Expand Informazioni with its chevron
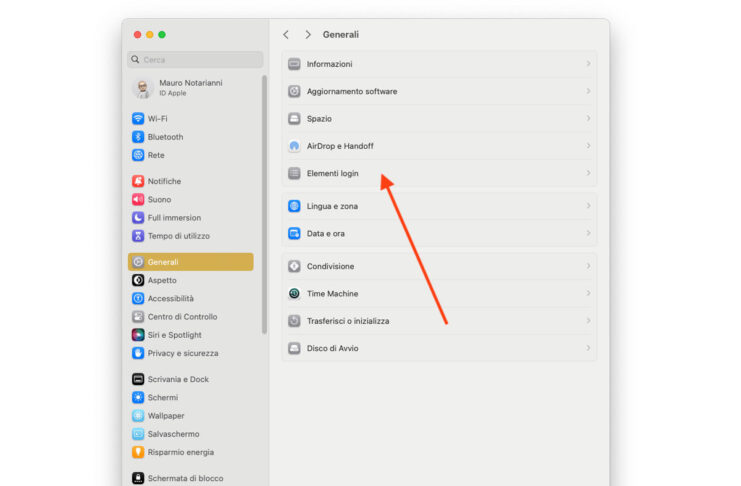 coord(588,63)
